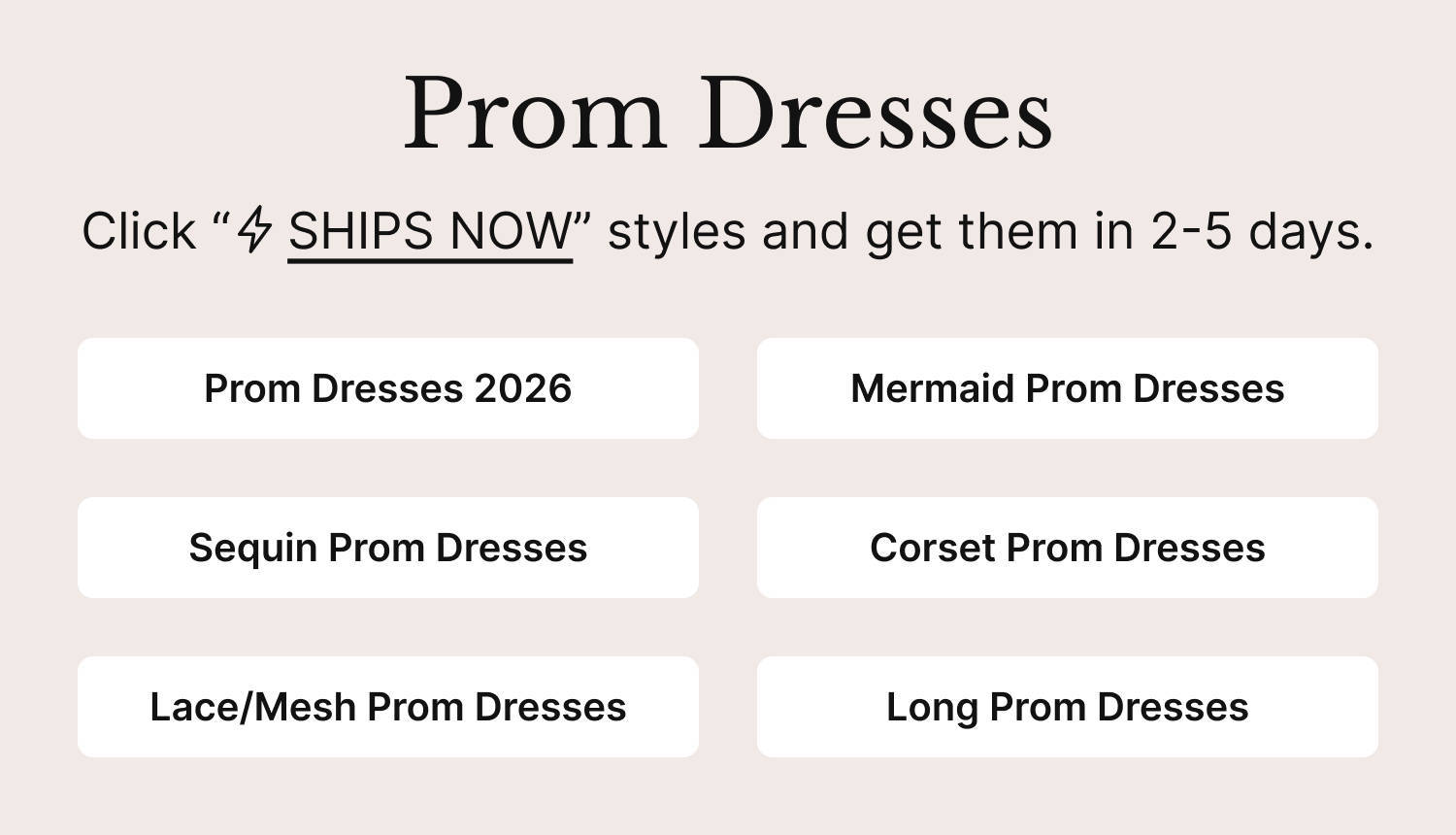The image size is (1456, 835).
Task: Select the corset-style dresses category
Action: pyautogui.click(x=1067, y=548)
